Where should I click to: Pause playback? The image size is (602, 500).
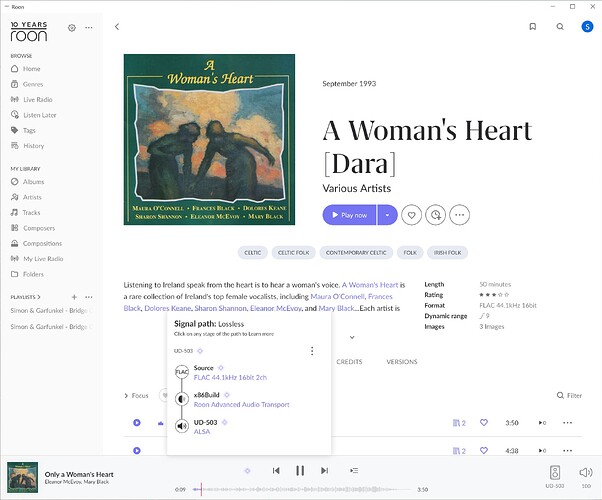(300, 470)
